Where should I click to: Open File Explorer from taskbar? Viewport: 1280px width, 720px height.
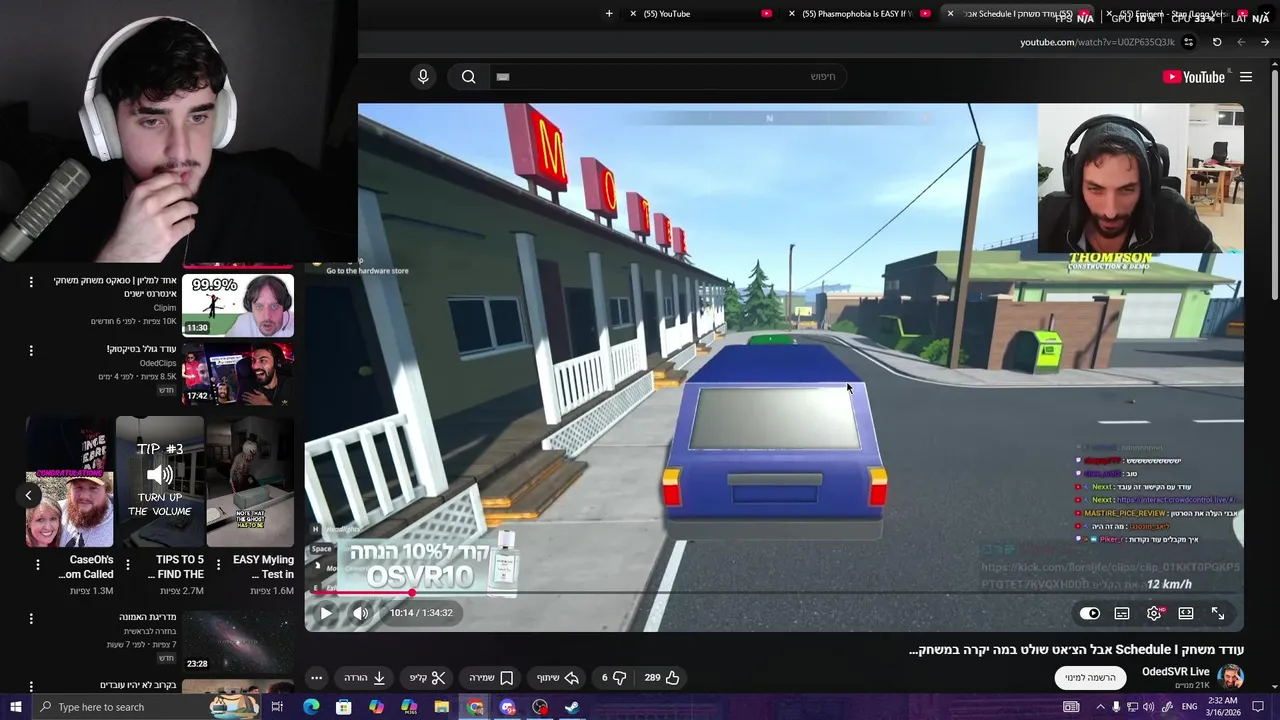pos(441,707)
